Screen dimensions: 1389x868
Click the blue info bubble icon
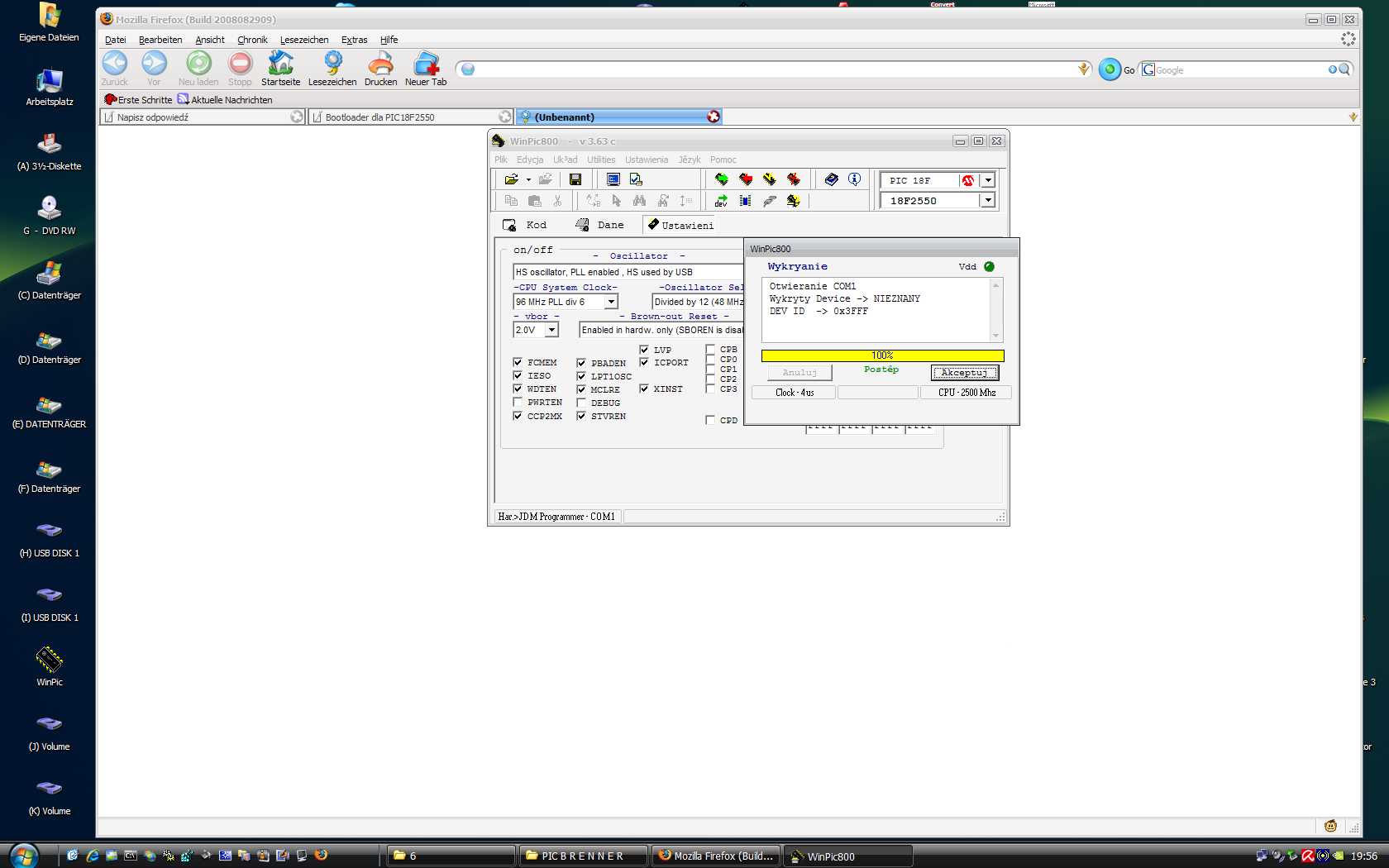point(855,179)
